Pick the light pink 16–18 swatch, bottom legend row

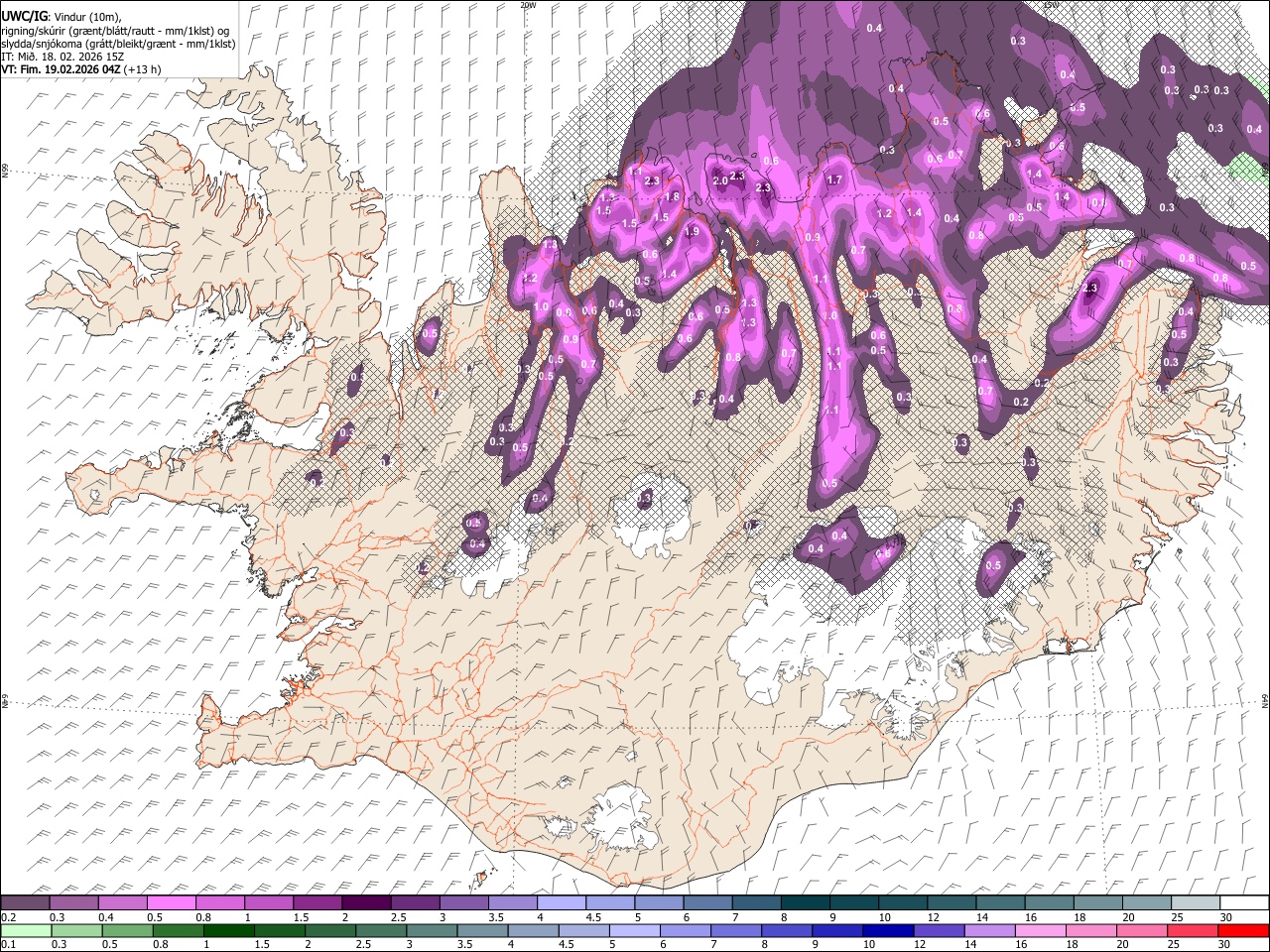(x=1039, y=931)
